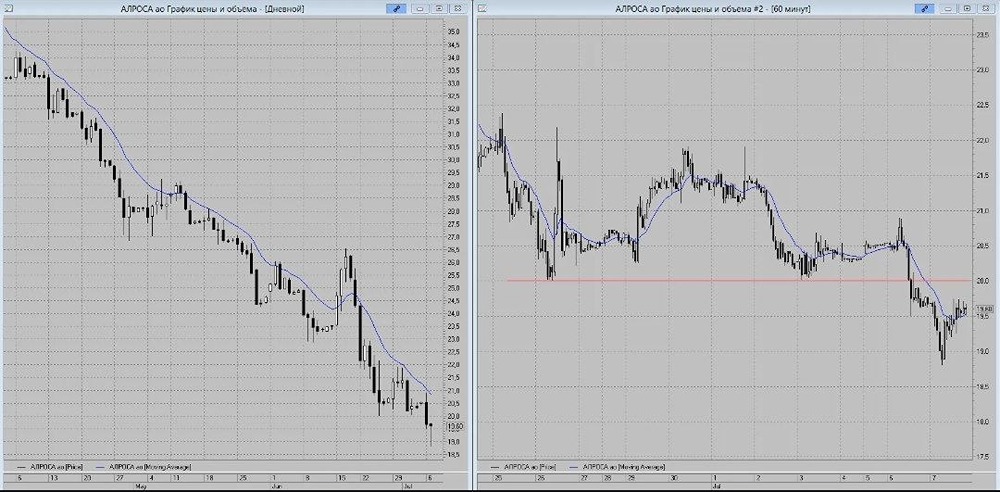Viewport: 1000px width, 492px height.
Task: Close the Дневной chart window
Action: click(x=457, y=9)
